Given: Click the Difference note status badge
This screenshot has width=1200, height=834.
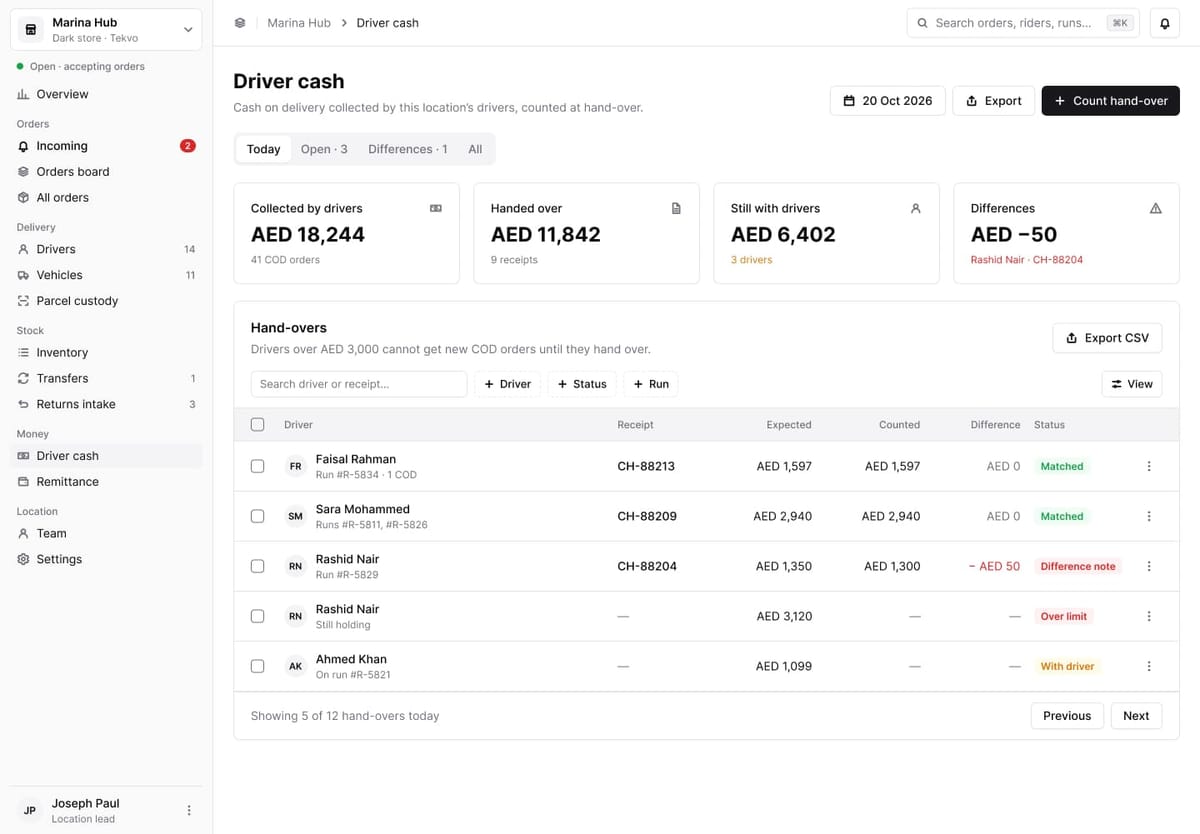Looking at the screenshot, I should click(1078, 566).
